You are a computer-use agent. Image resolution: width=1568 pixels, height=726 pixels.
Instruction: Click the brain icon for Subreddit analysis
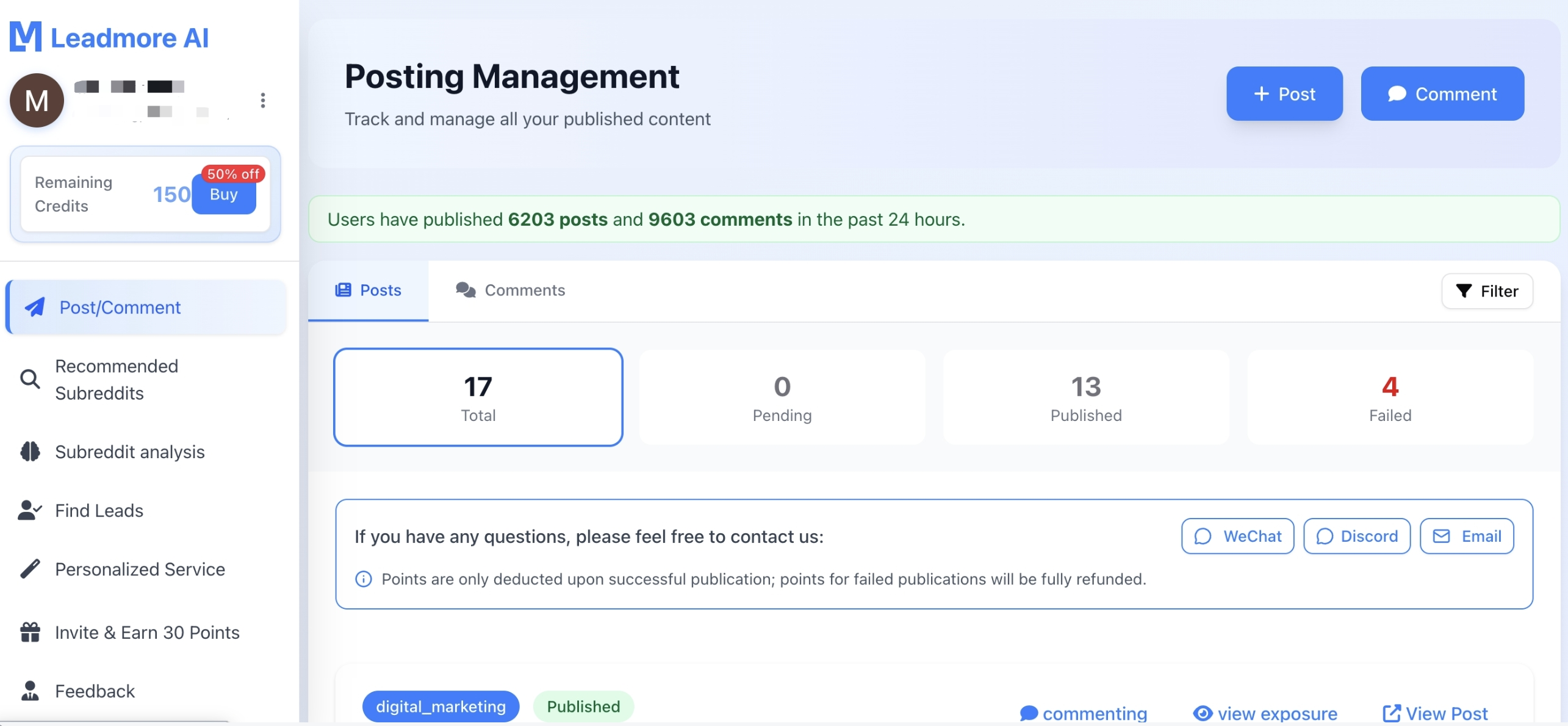click(30, 451)
